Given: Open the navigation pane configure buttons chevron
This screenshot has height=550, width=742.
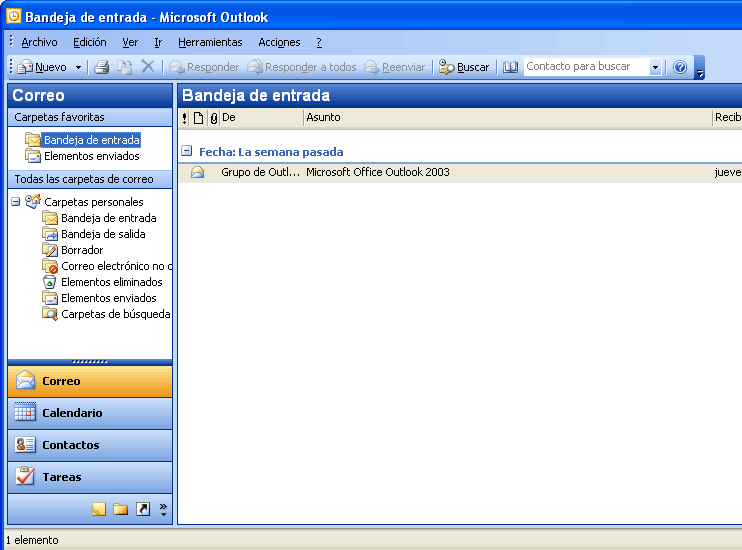Looking at the screenshot, I should click(163, 509).
